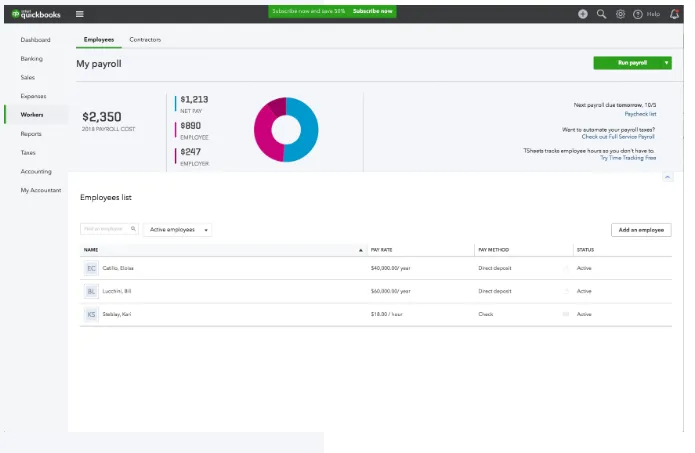Open Banking in the sidebar
Screen dimensions: 695x453
[31, 59]
